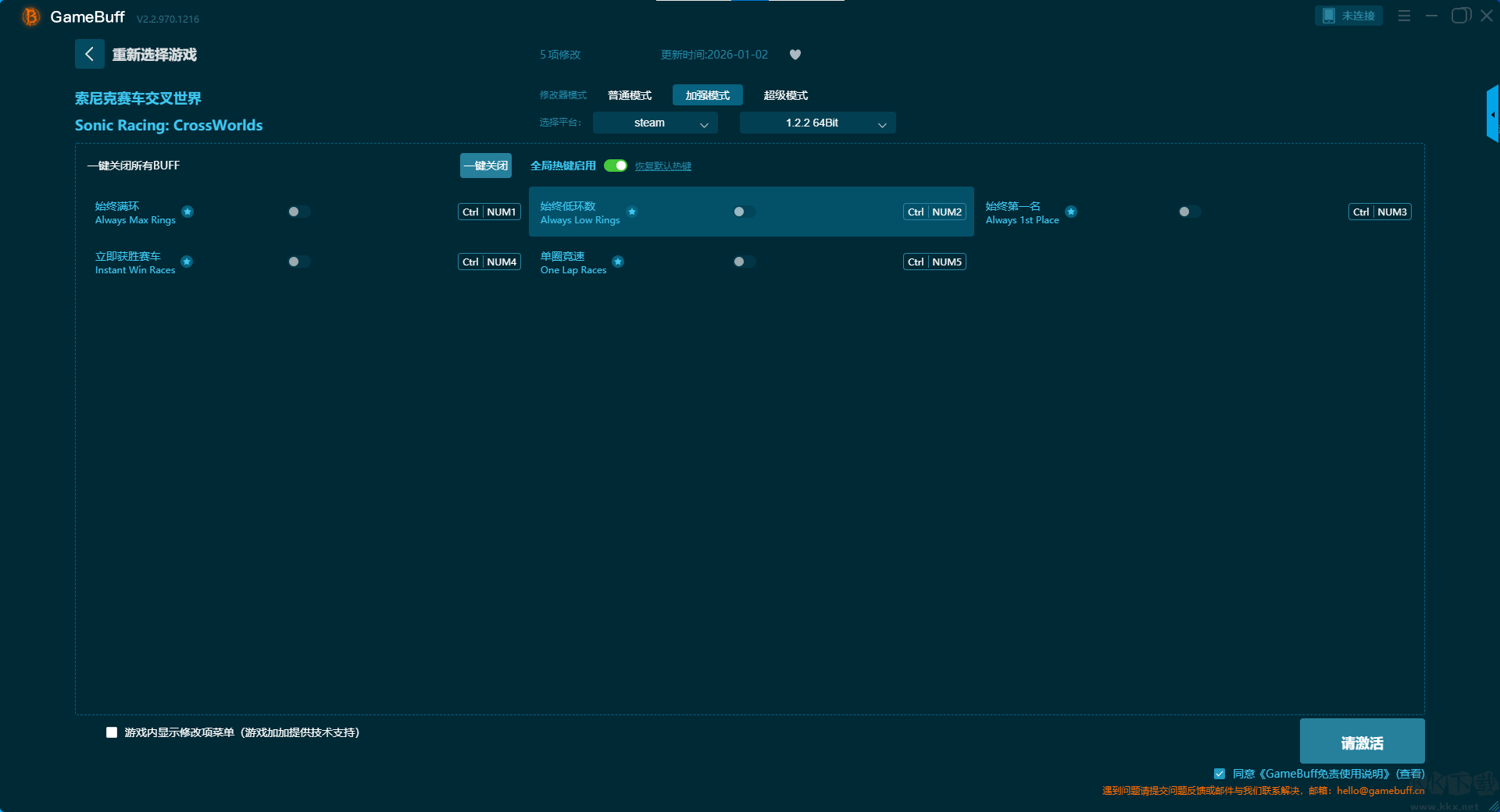
Task: Select the 超级模式 mode tab
Action: [x=785, y=95]
